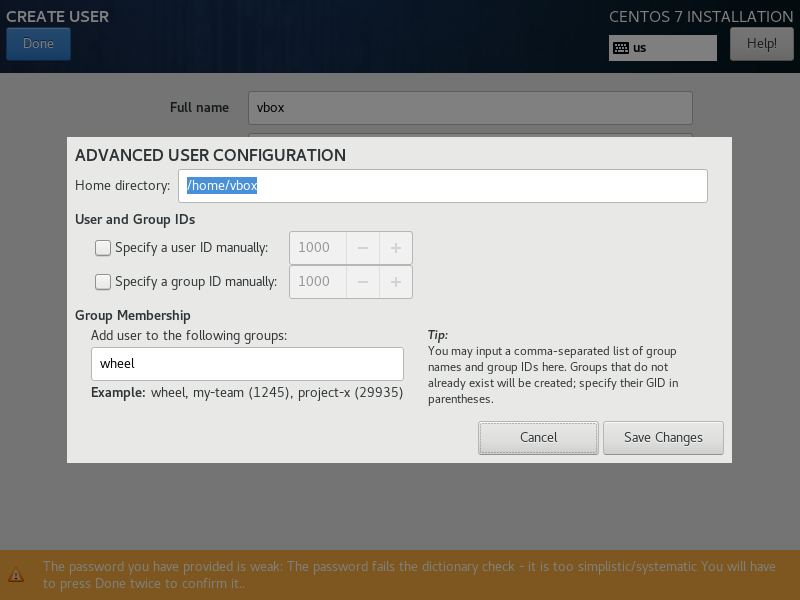This screenshot has height=600, width=800.
Task: Click the Example groups text
Action: 247,393
